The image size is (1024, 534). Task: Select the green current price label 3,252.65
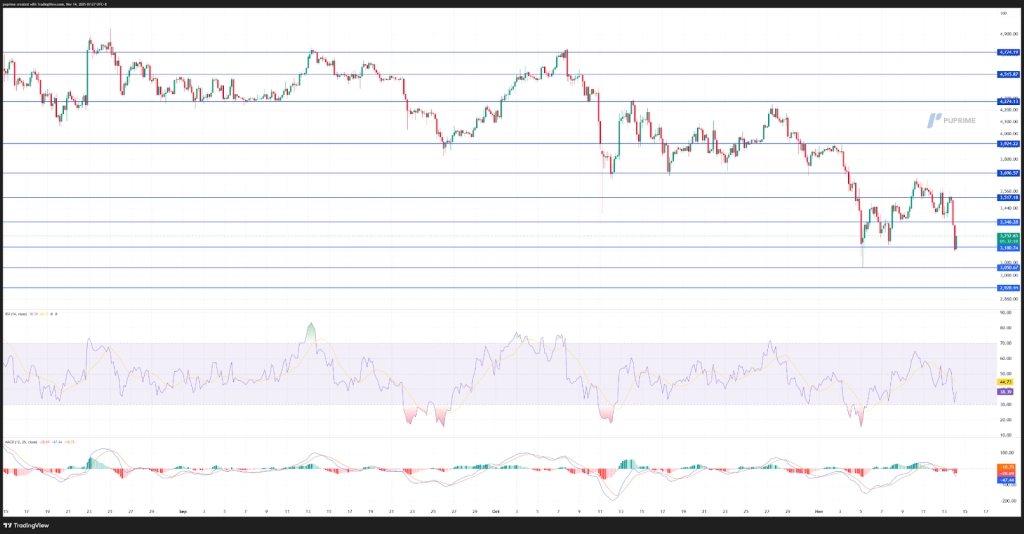click(1007, 235)
